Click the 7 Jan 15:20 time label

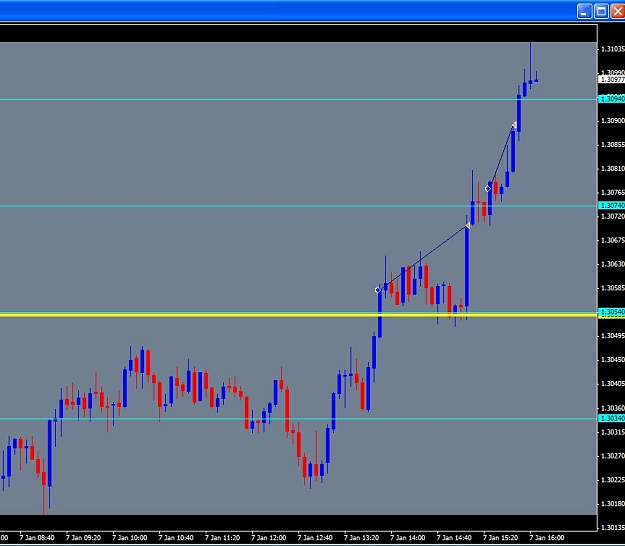click(501, 538)
